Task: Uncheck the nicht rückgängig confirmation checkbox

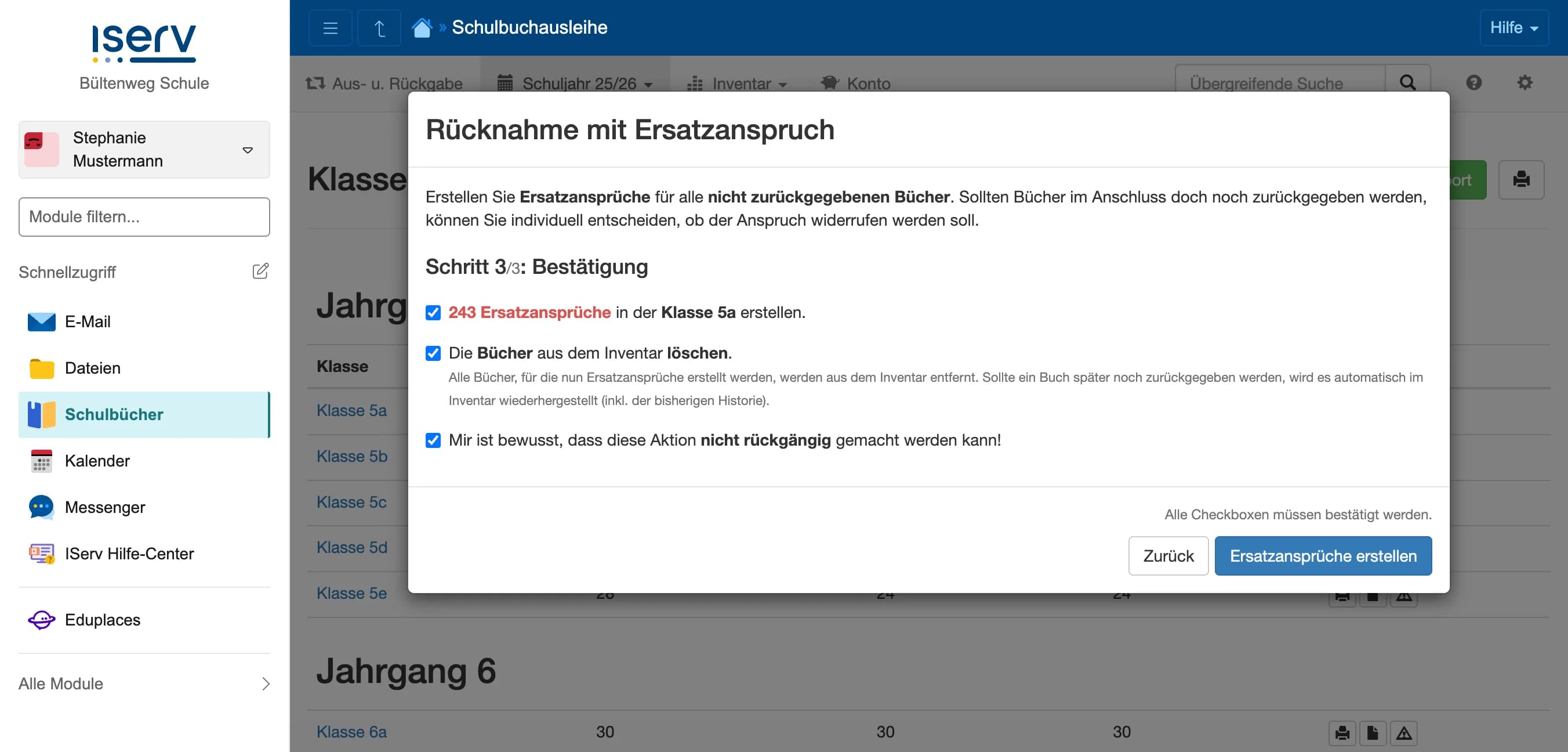Action: tap(433, 440)
